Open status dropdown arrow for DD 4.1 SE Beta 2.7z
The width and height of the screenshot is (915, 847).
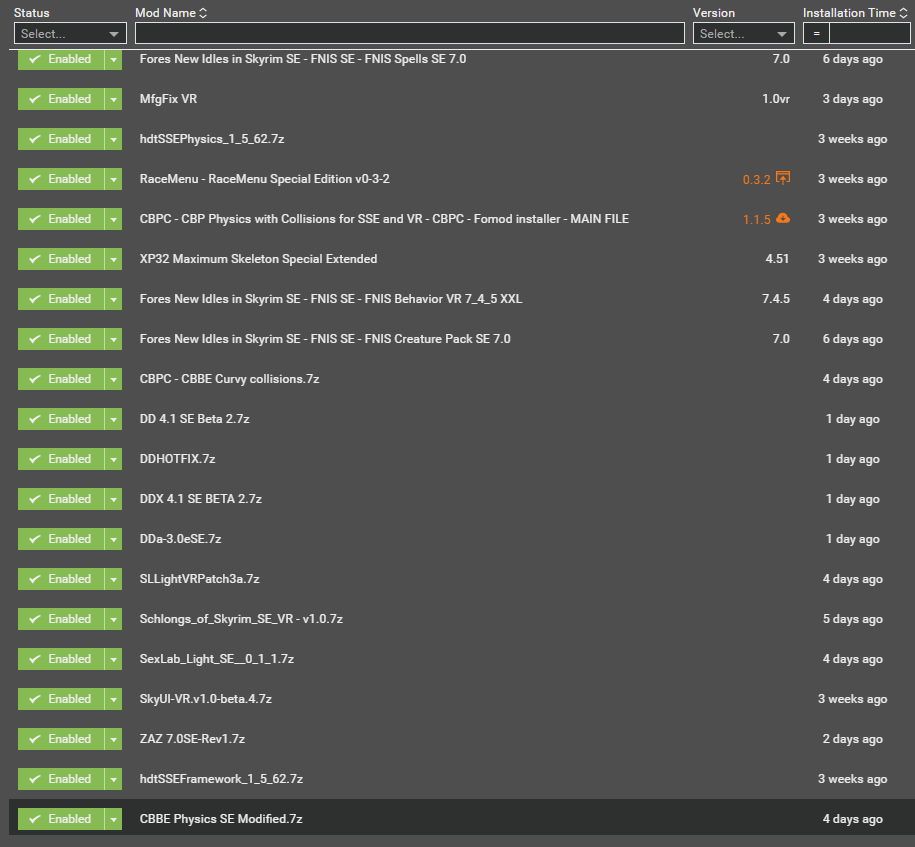(x=113, y=419)
